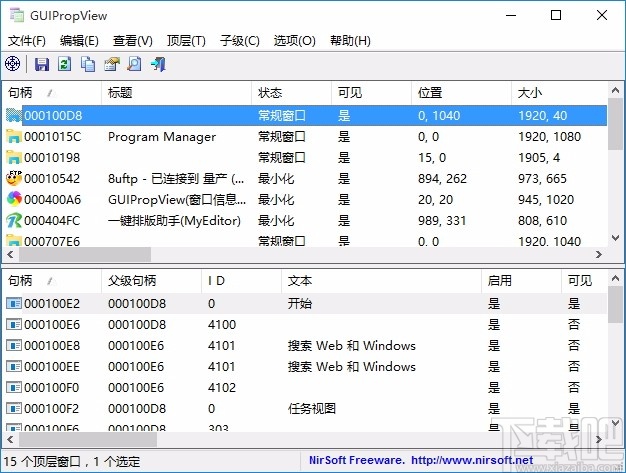Screen dimensions: 626x473
Task: Click the top pane vertical scrollbar up arrow
Action: click(615, 90)
